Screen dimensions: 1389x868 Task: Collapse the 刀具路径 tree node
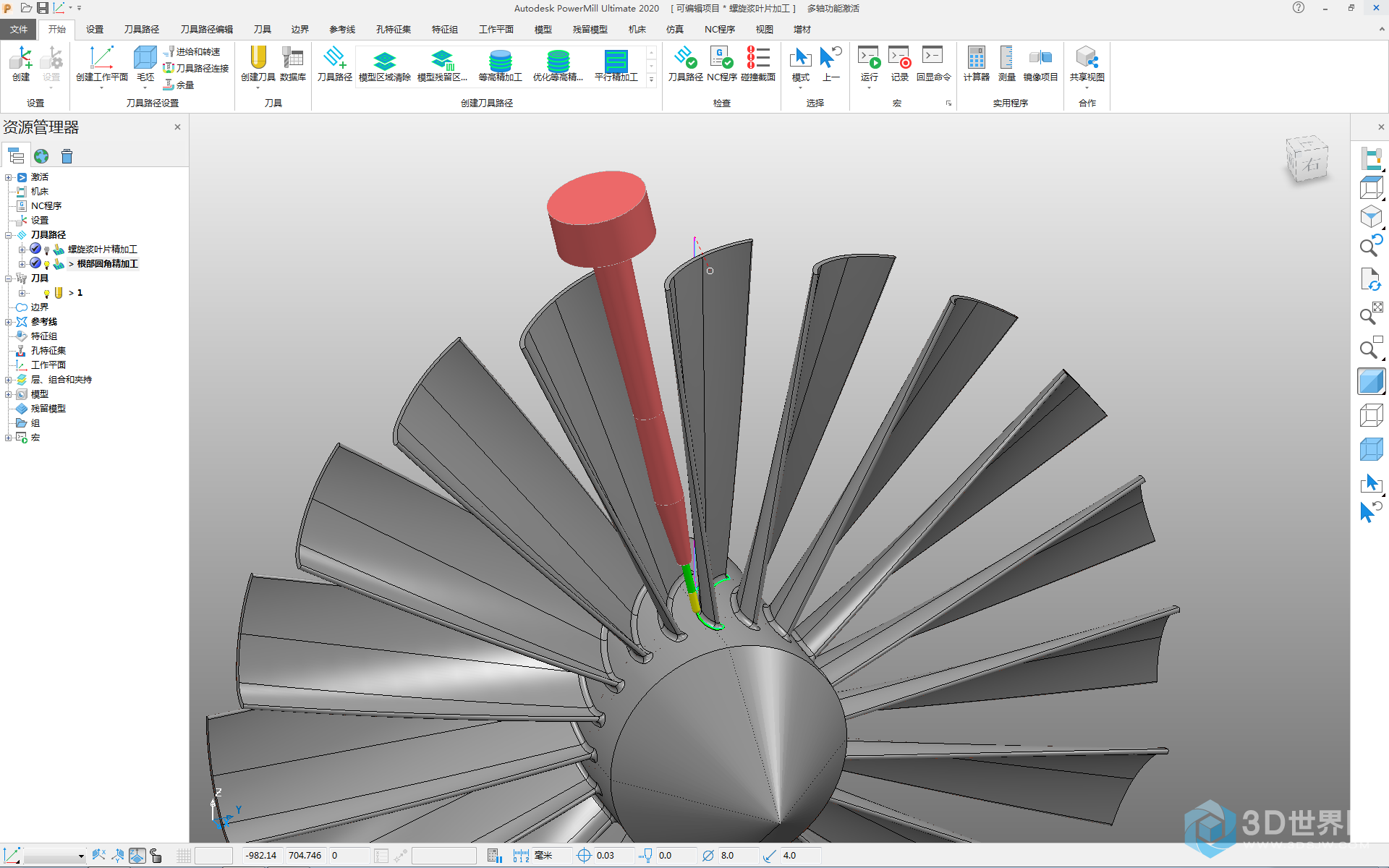(9, 235)
